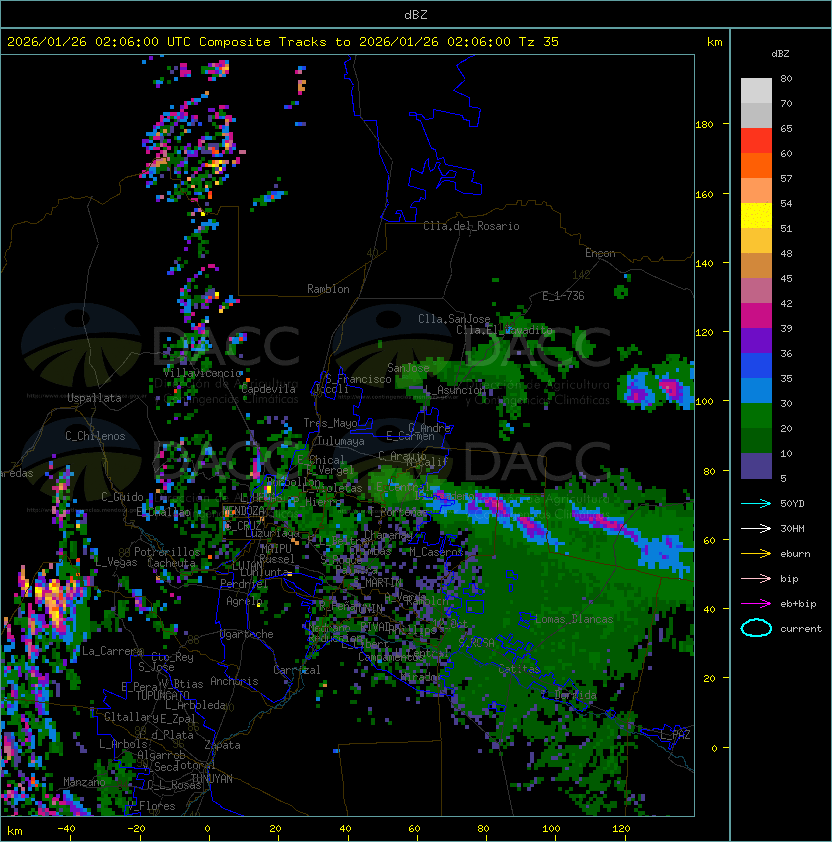Click the 30HM white arrow legend icon
Viewport: 832px width, 842px height.
756,528
